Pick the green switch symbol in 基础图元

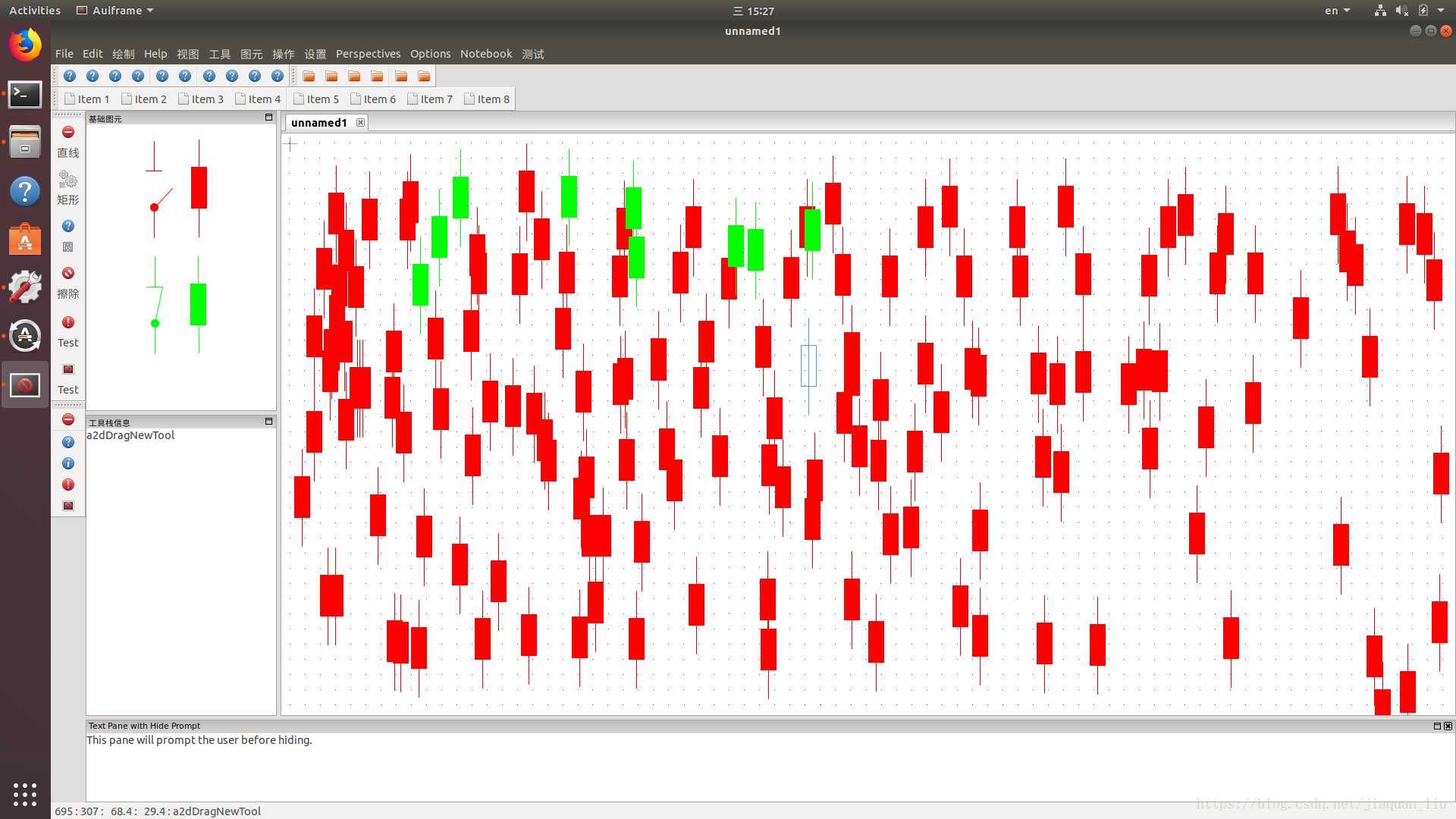click(155, 305)
